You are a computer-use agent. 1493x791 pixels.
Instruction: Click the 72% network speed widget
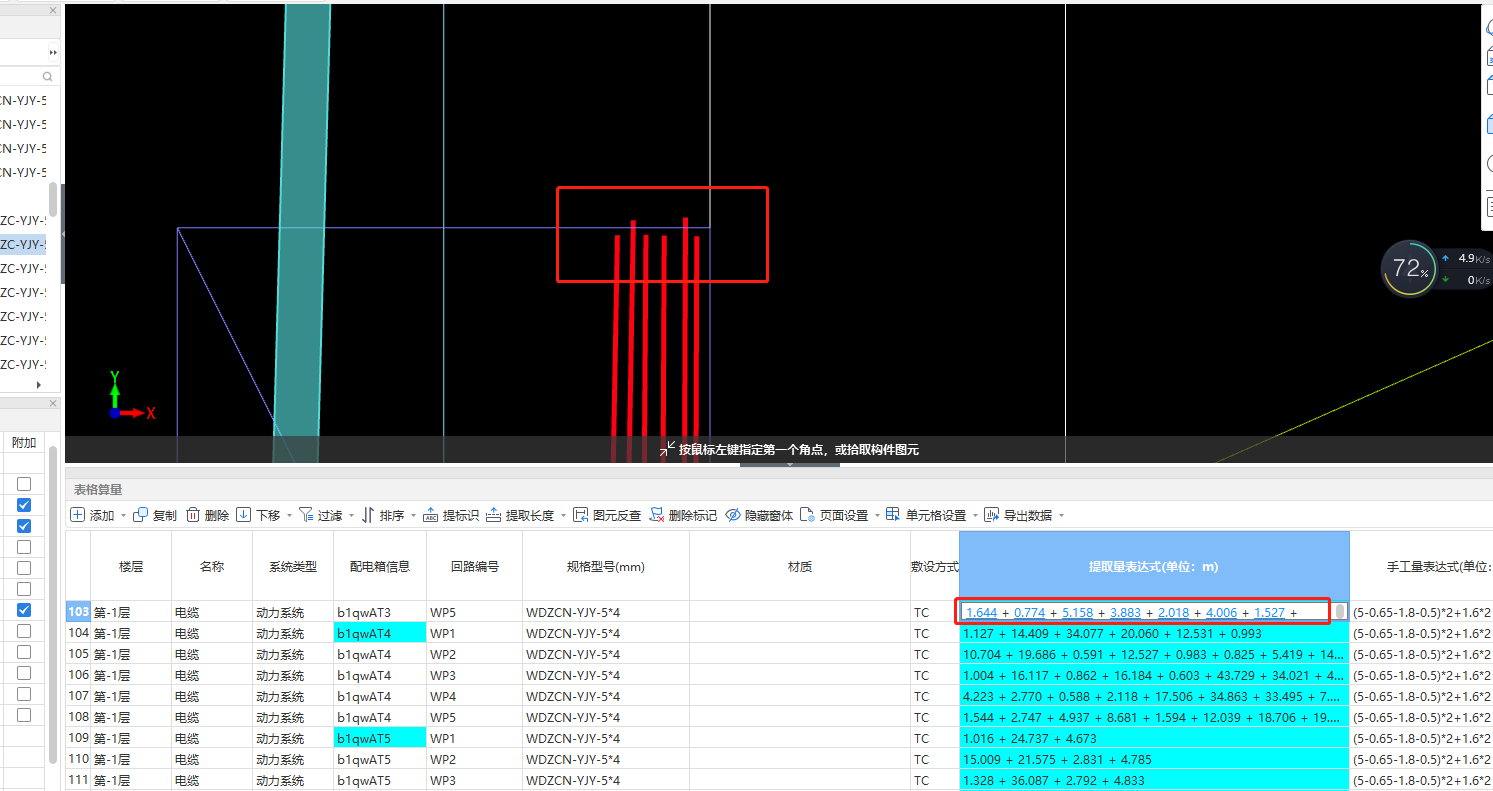tap(1407, 268)
